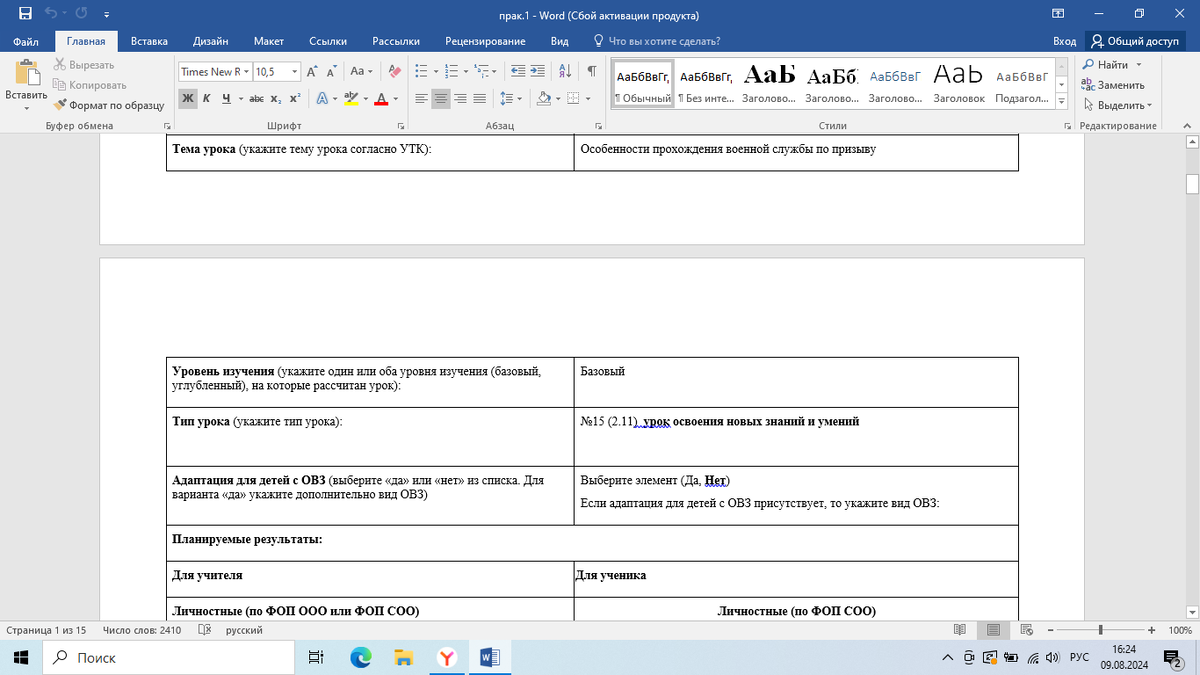1200x675 pixels.
Task: Click the Paste (Вставить) icon
Action: point(26,75)
